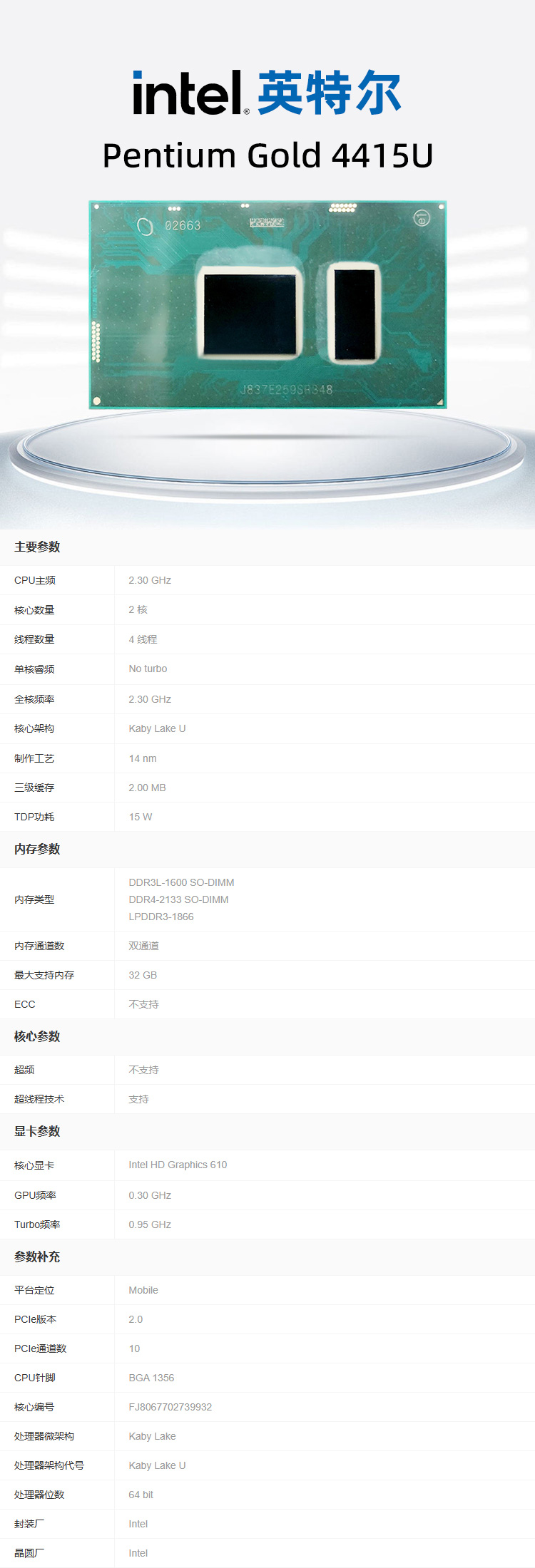The image size is (535, 1568).
Task: Click the TDP功耗 label
Action: click(34, 817)
